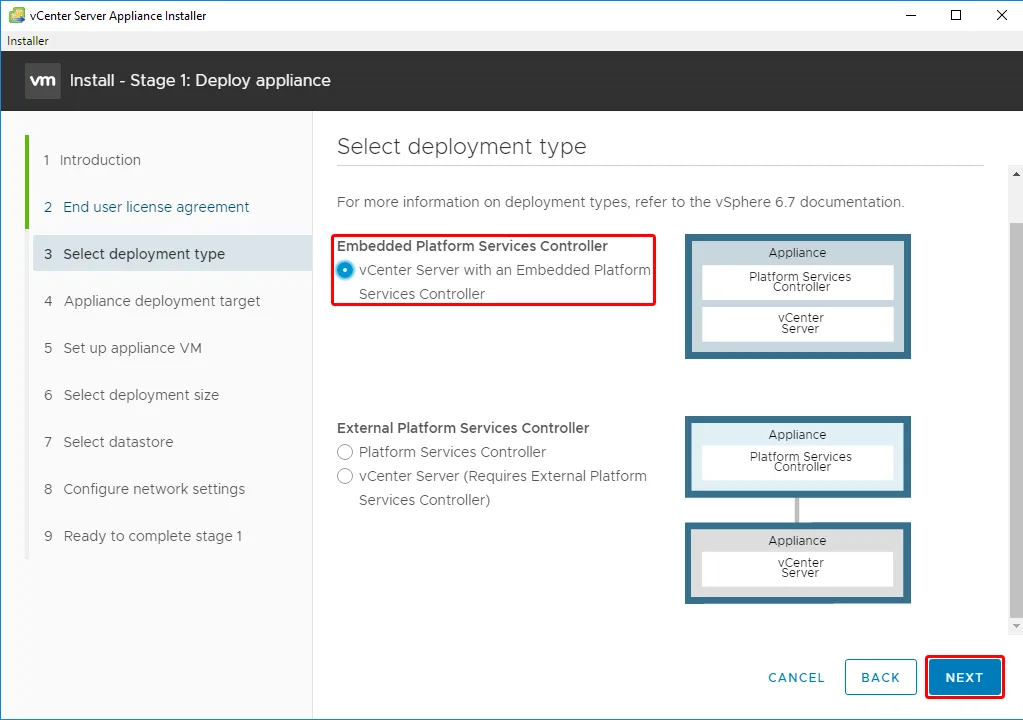Image resolution: width=1023 pixels, height=720 pixels.
Task: Click the vCenter installer title bar icon
Action: (17, 15)
